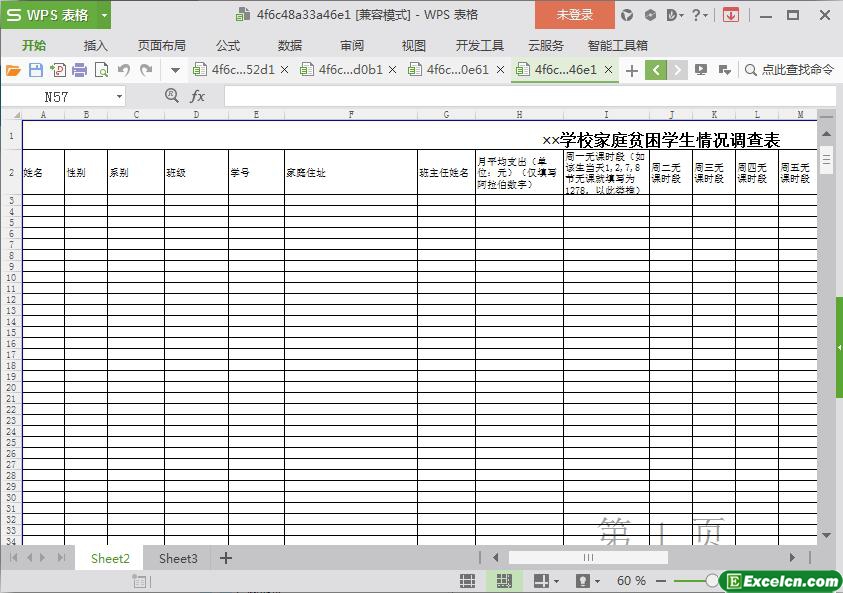Image resolution: width=843 pixels, height=593 pixels.
Task: Open the reading mode dropdown arrow in status bar
Action: [556, 581]
